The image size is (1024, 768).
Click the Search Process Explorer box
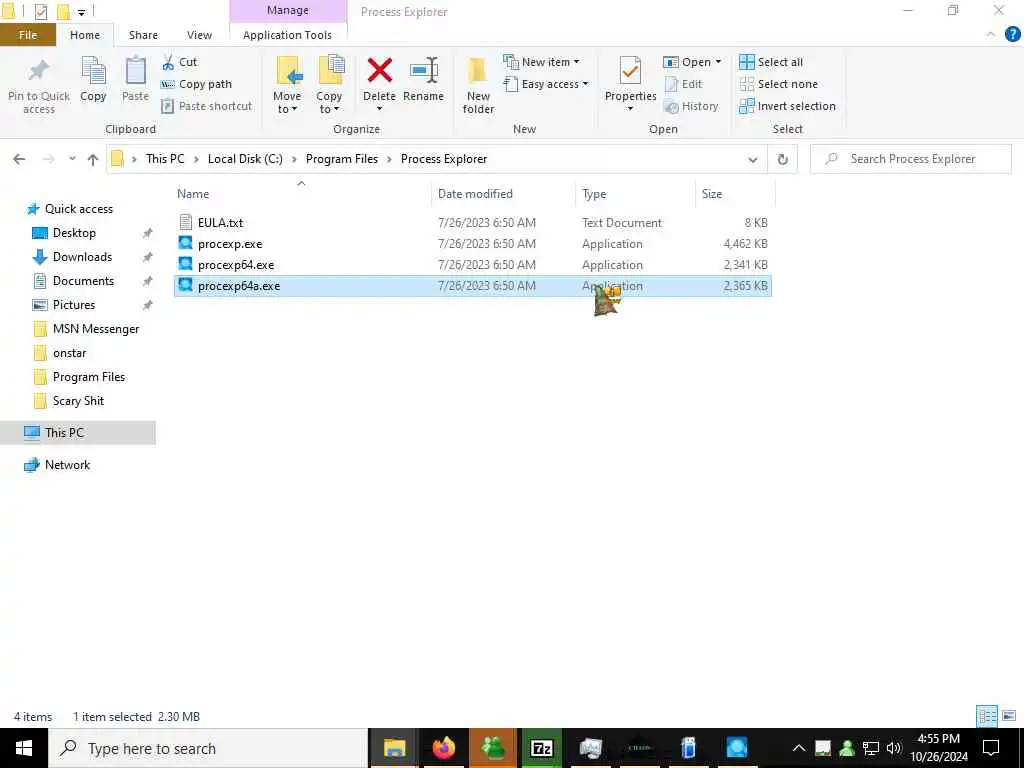coord(911,159)
